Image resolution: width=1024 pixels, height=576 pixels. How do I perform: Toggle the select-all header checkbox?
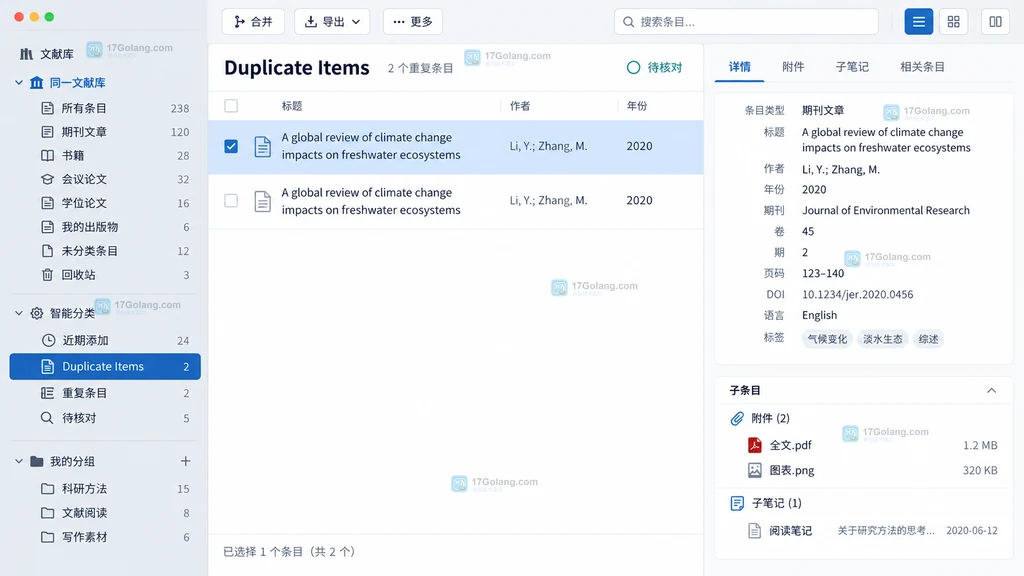(231, 106)
